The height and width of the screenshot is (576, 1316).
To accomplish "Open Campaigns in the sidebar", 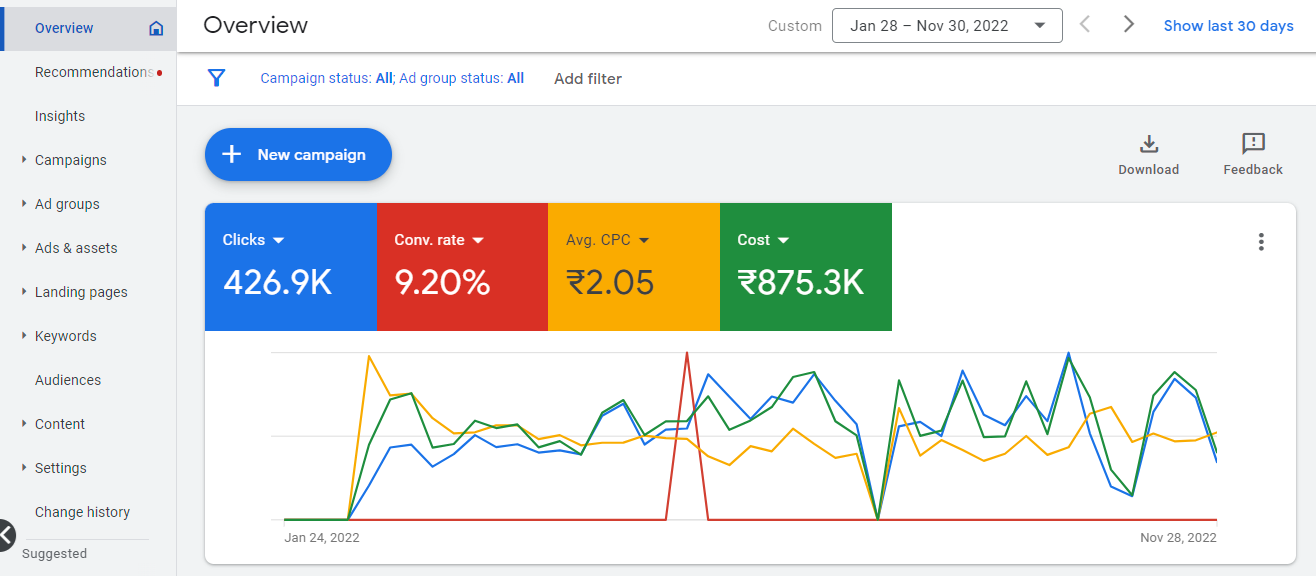I will (x=71, y=160).
